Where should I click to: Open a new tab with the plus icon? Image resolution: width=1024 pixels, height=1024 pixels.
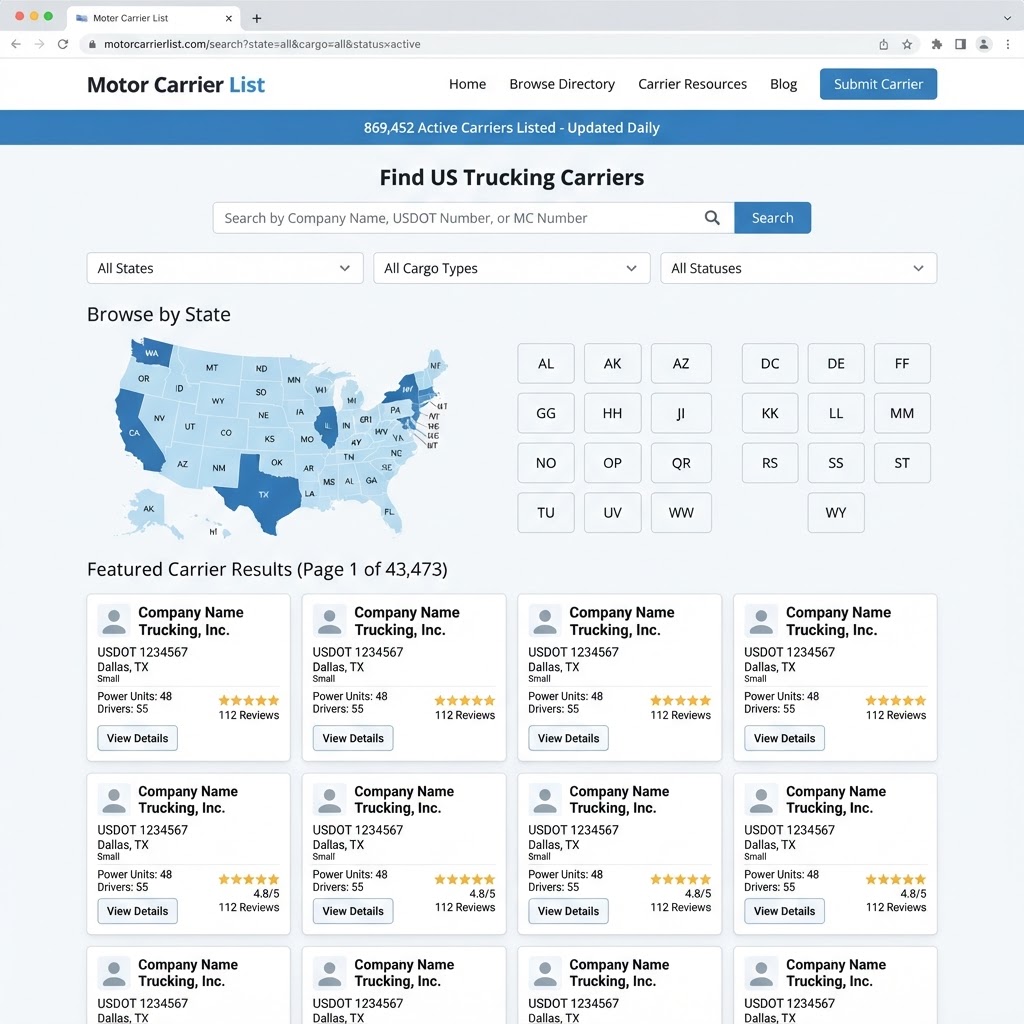click(257, 18)
